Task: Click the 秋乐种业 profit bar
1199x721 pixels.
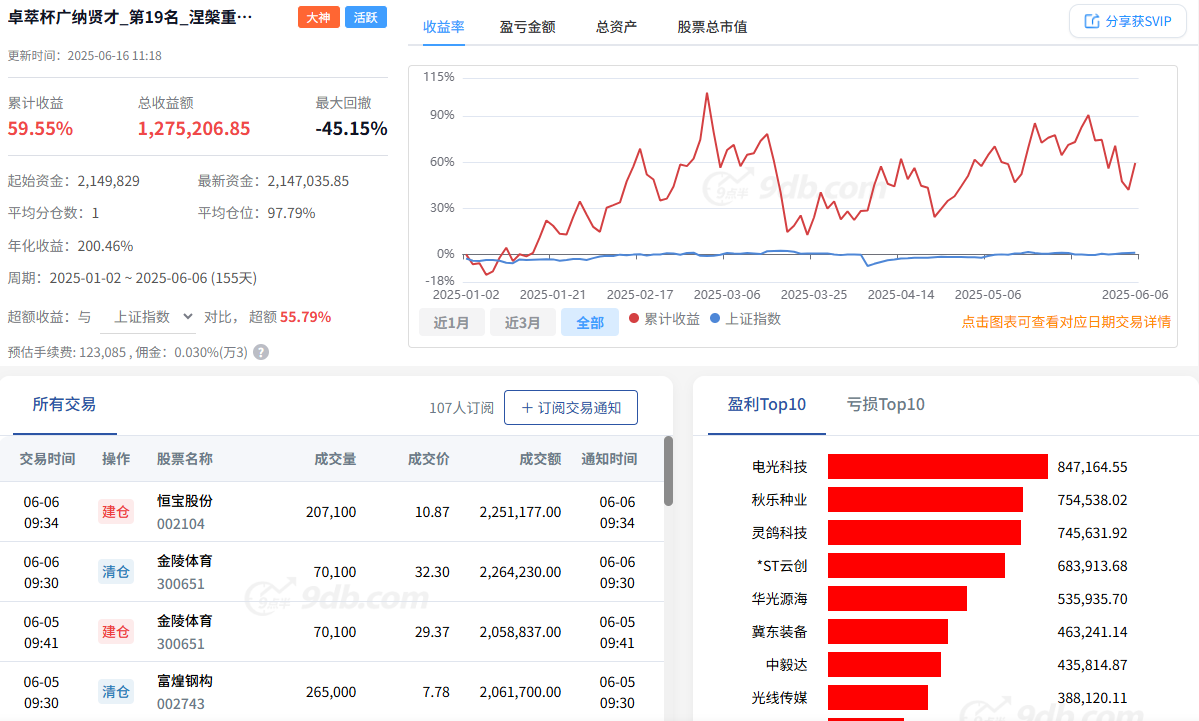Action: [925, 500]
